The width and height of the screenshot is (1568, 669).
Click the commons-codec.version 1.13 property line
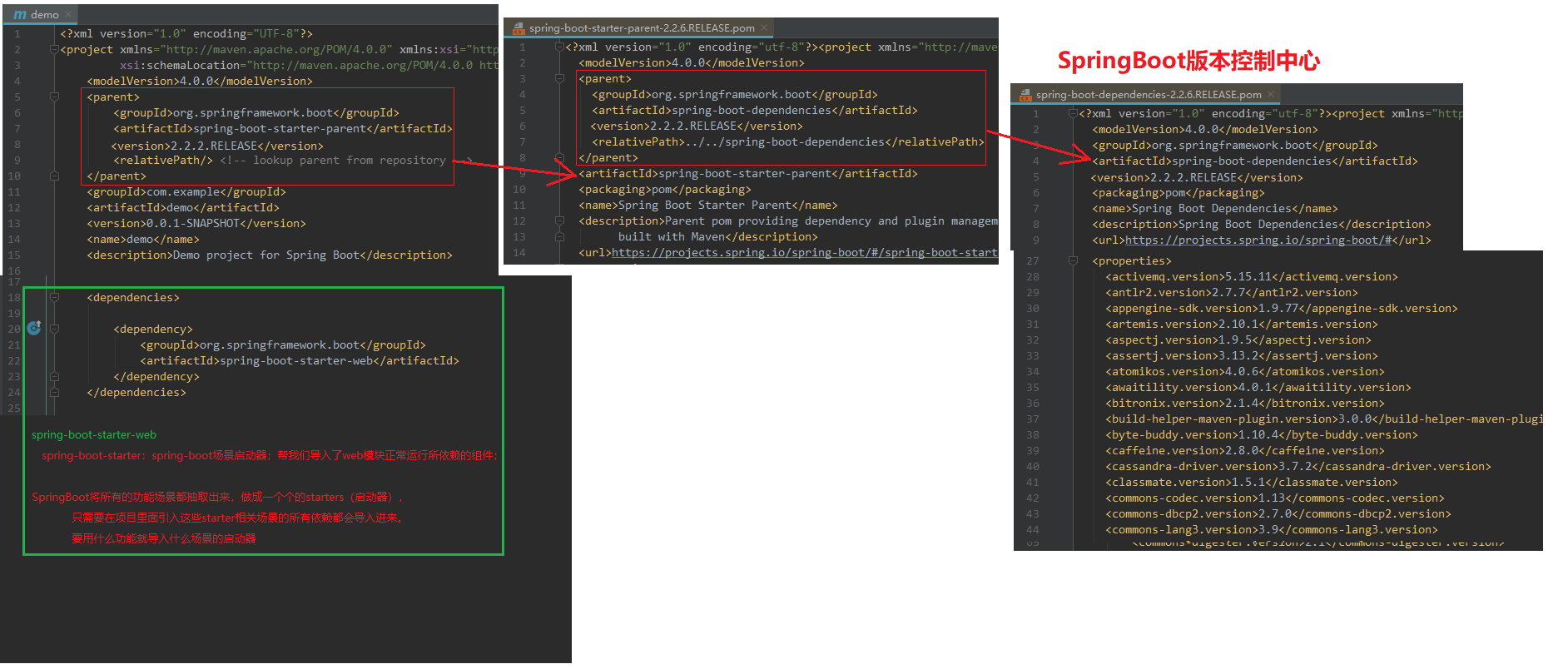[1275, 498]
